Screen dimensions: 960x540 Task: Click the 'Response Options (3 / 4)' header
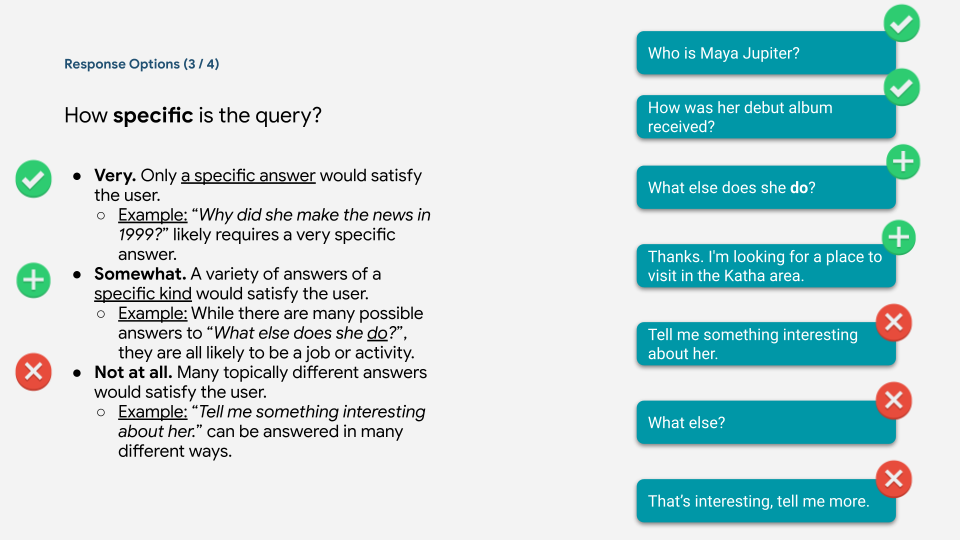pos(141,64)
